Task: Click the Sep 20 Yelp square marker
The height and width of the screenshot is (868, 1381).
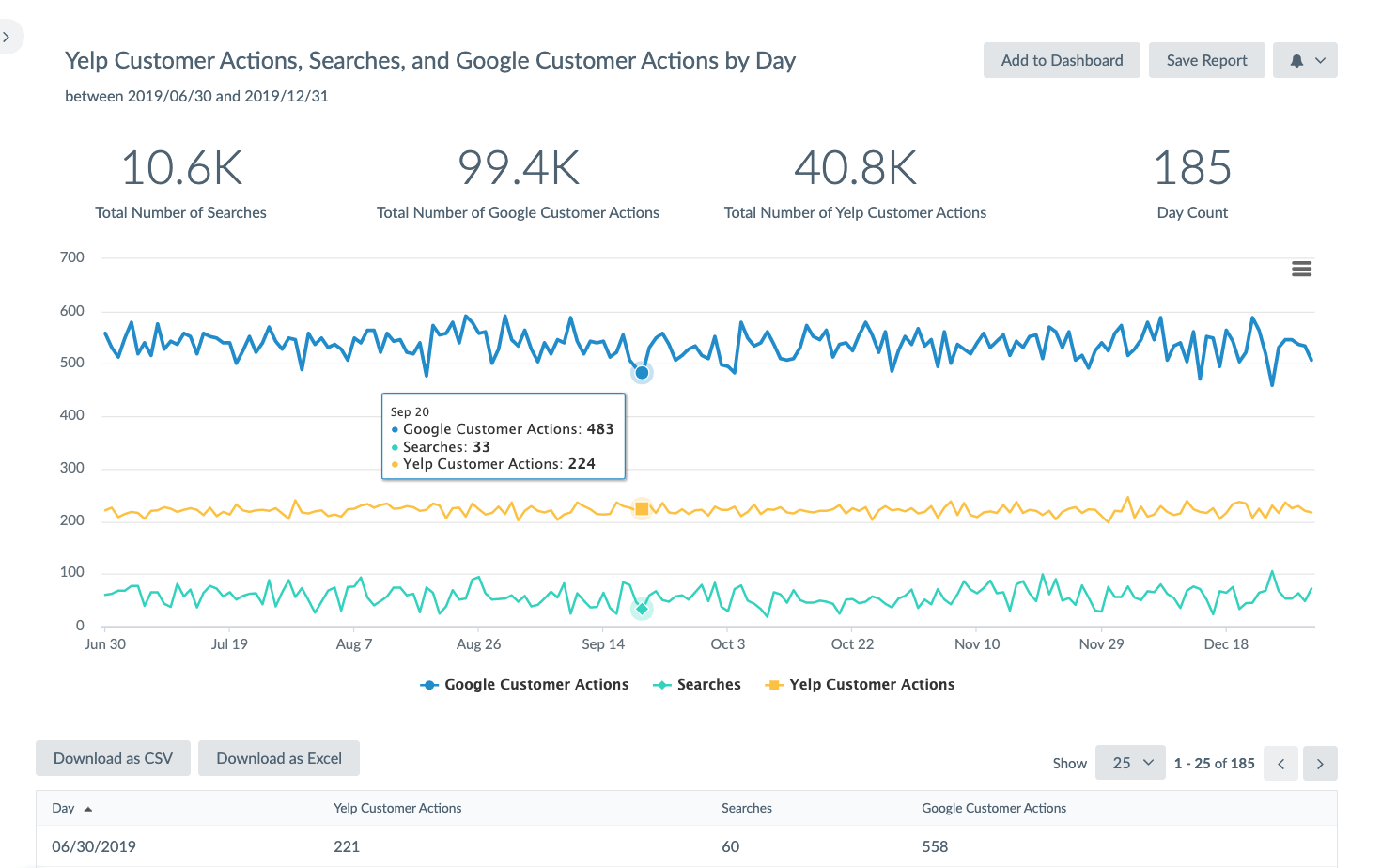Action: click(642, 509)
